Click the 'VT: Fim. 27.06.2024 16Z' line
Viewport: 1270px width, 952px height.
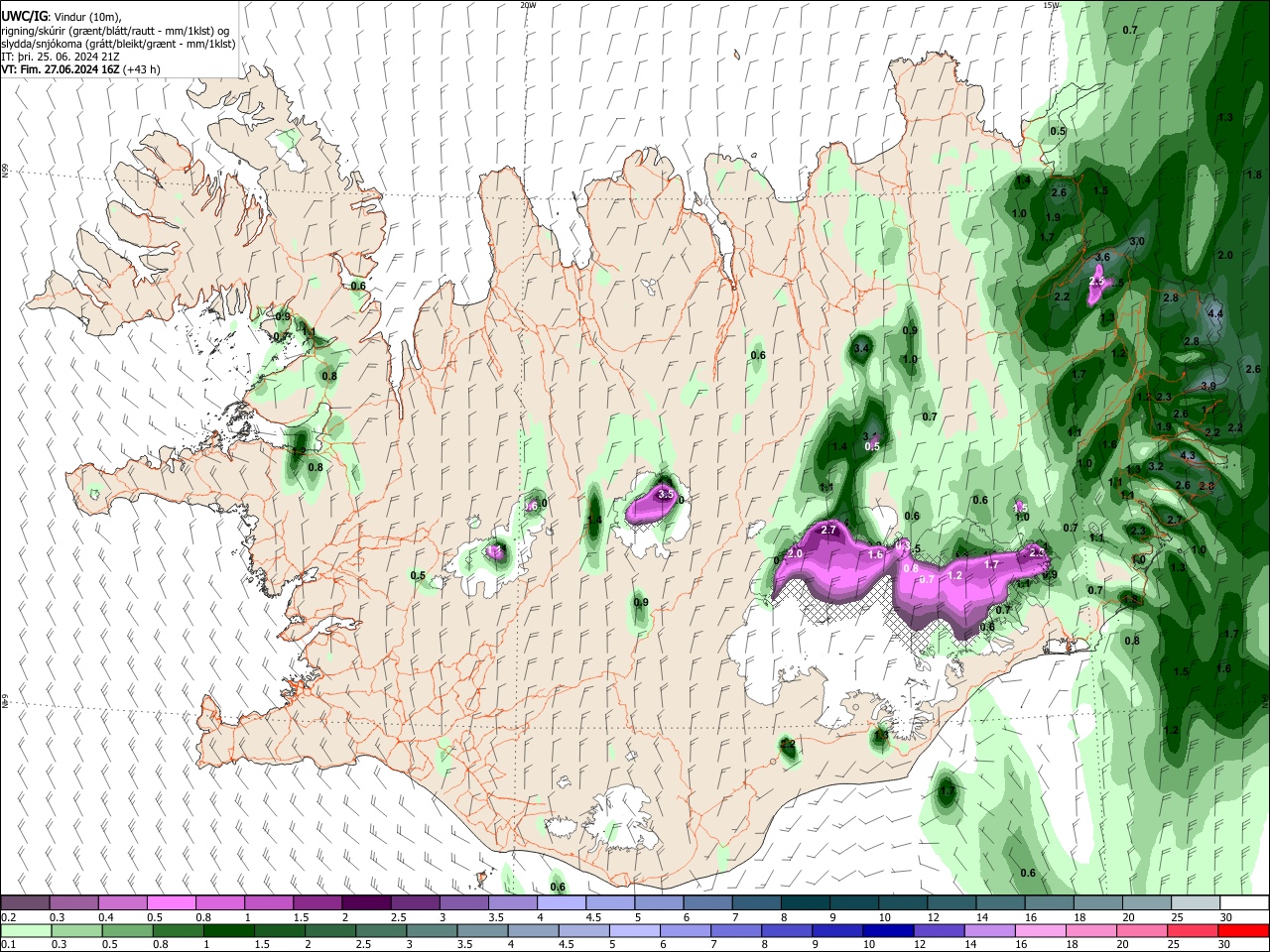coord(62,69)
